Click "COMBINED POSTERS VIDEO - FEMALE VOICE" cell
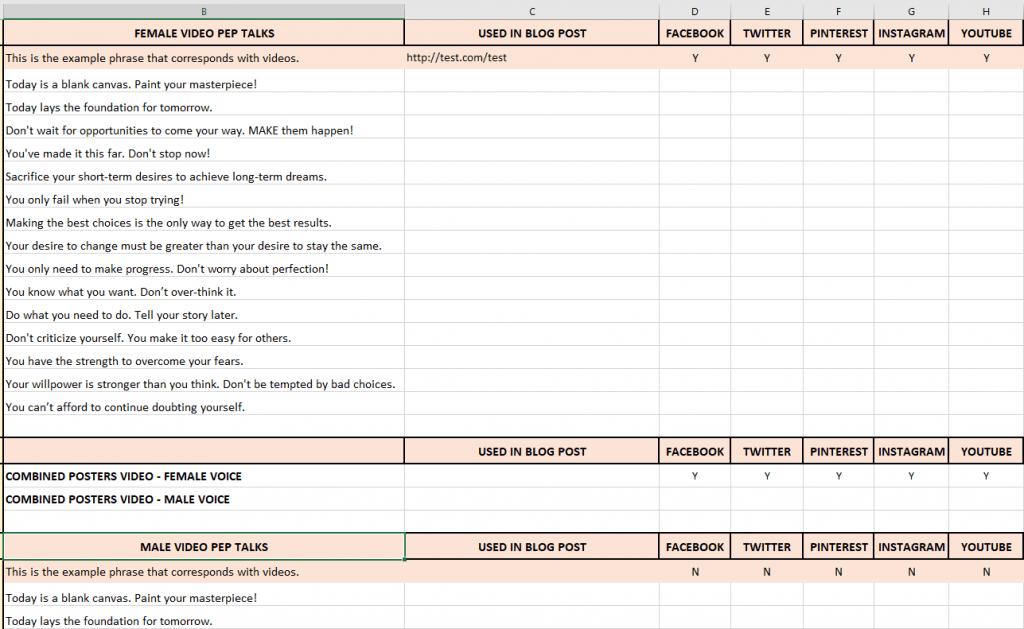 coord(124,476)
